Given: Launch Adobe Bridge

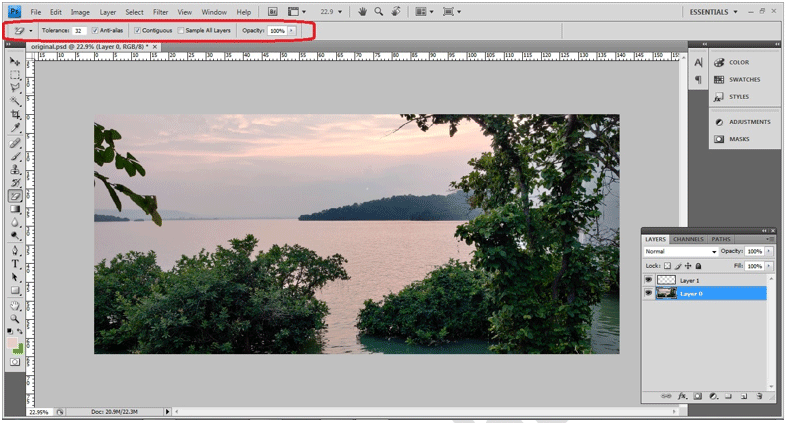Looking at the screenshot, I should click(273, 12).
